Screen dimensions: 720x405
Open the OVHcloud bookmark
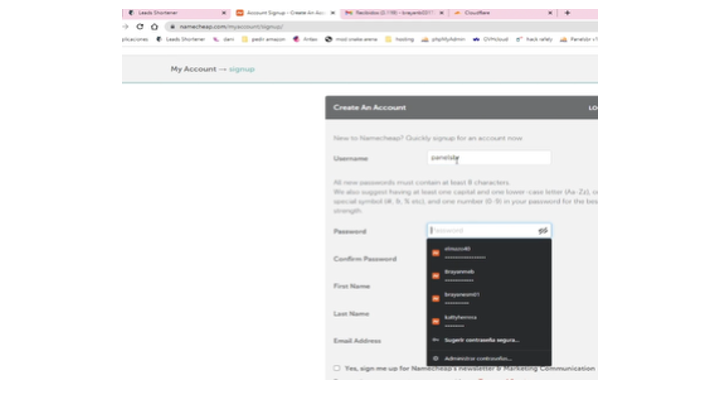click(x=490, y=39)
